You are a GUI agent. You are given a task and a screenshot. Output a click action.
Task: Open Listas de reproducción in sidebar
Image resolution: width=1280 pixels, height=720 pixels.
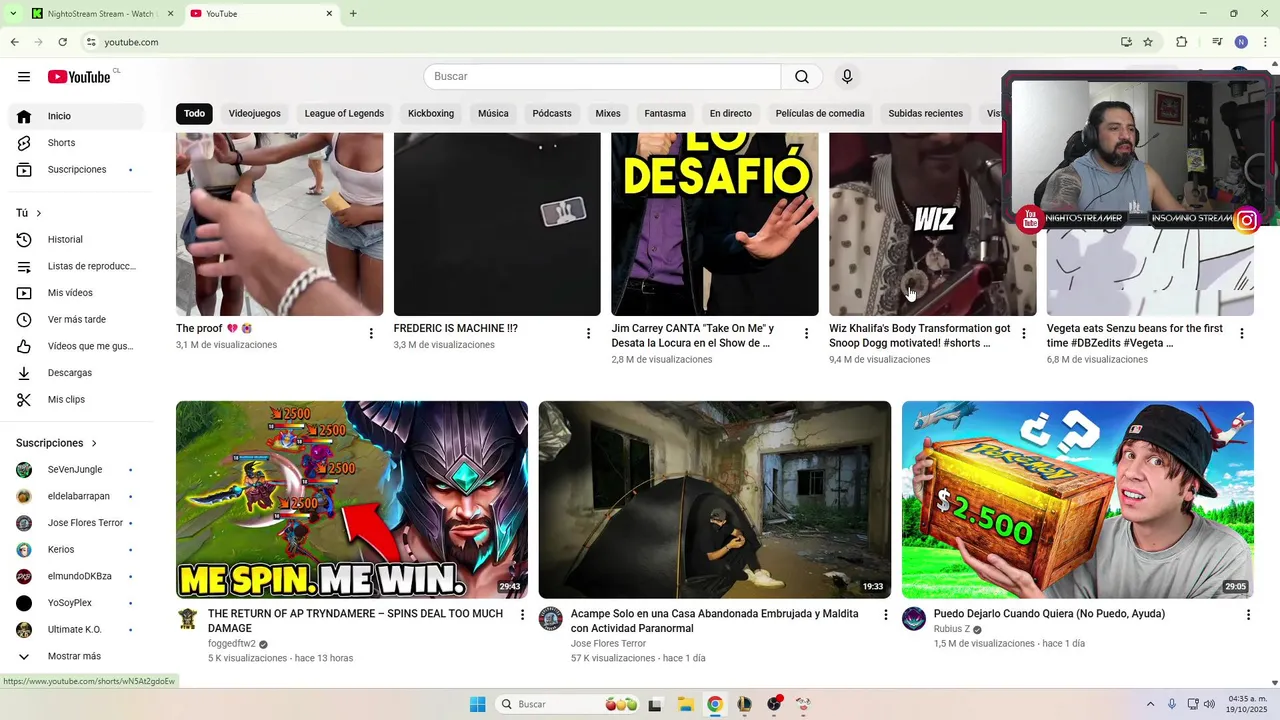pyautogui.click(x=76, y=266)
